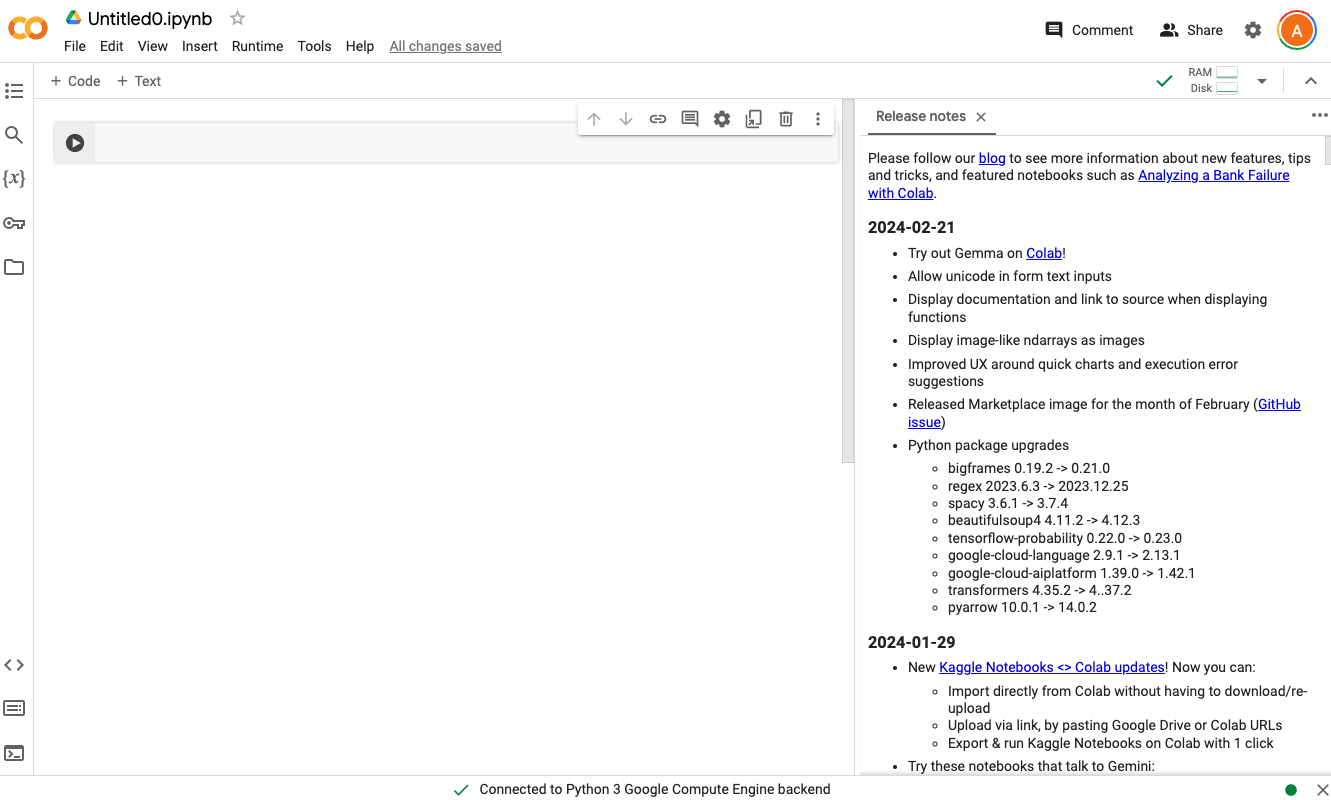Click inside the empty code cell editor

pos(465,143)
